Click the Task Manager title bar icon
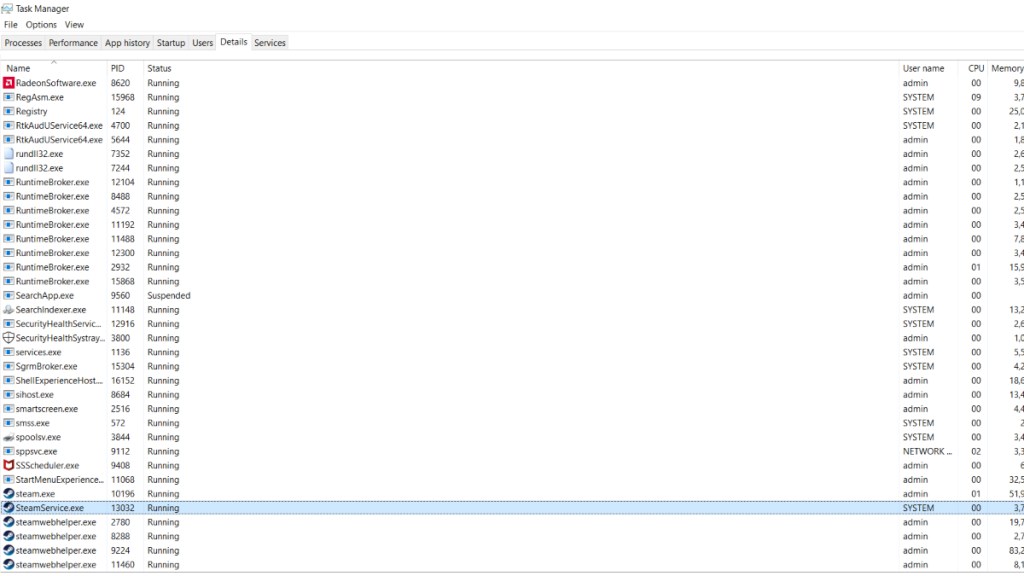This screenshot has width=1024, height=576. point(8,9)
